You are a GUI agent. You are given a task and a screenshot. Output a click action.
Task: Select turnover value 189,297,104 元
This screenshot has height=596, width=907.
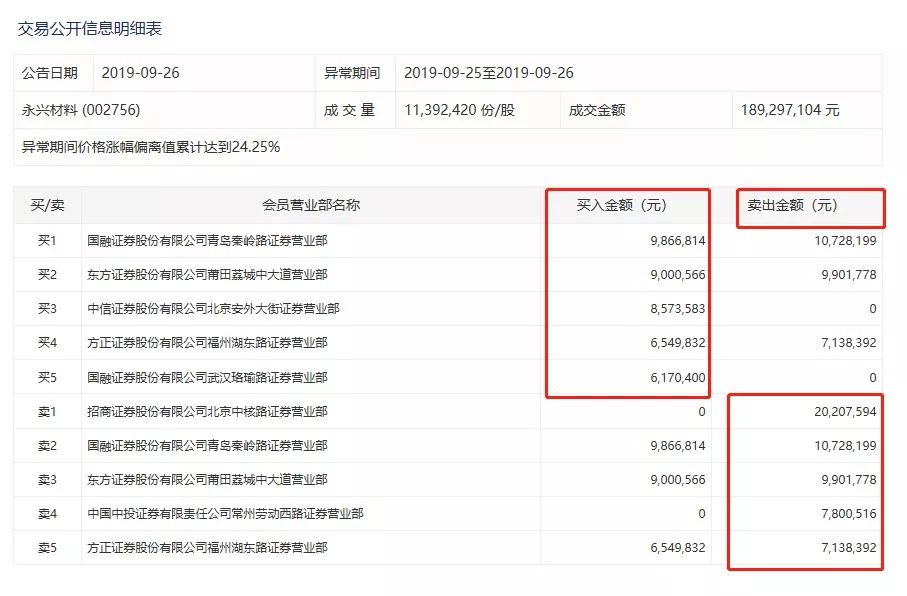click(x=790, y=110)
